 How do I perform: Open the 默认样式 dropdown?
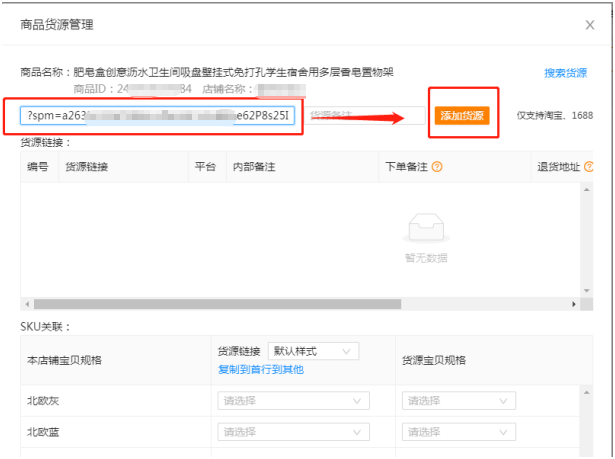313,352
